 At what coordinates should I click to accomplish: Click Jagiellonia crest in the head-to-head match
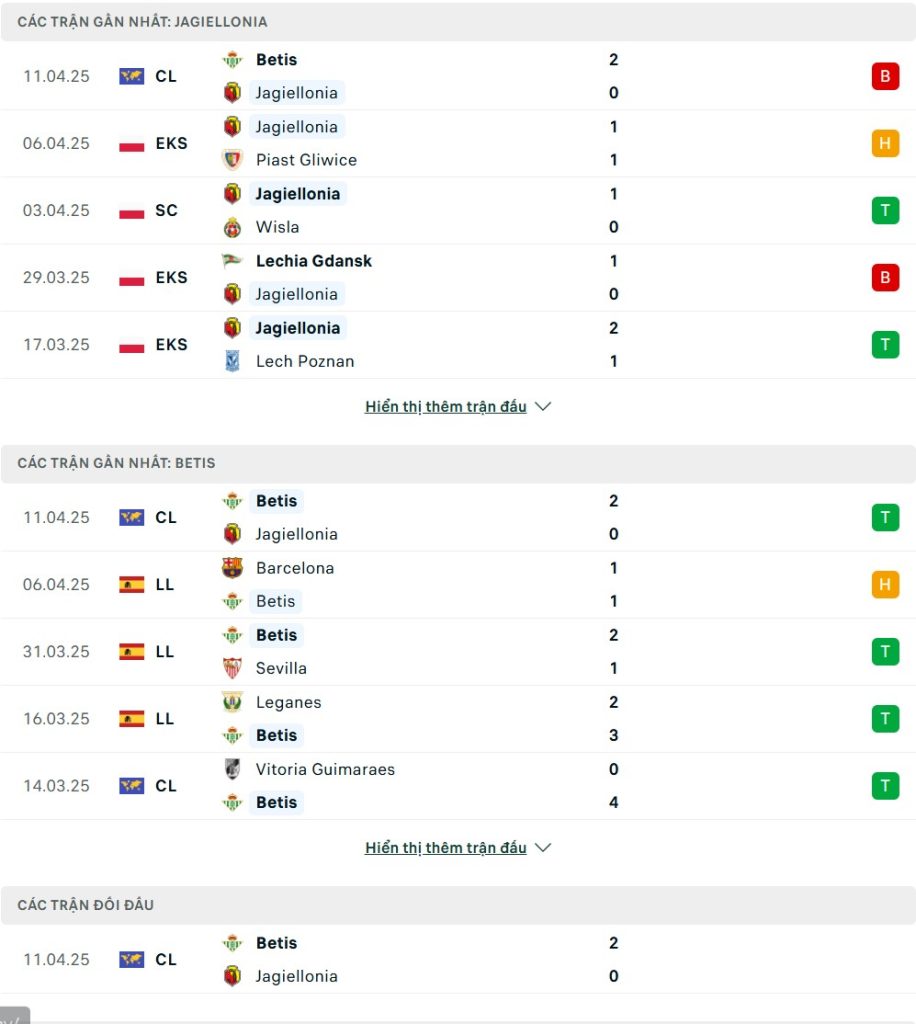tap(232, 976)
